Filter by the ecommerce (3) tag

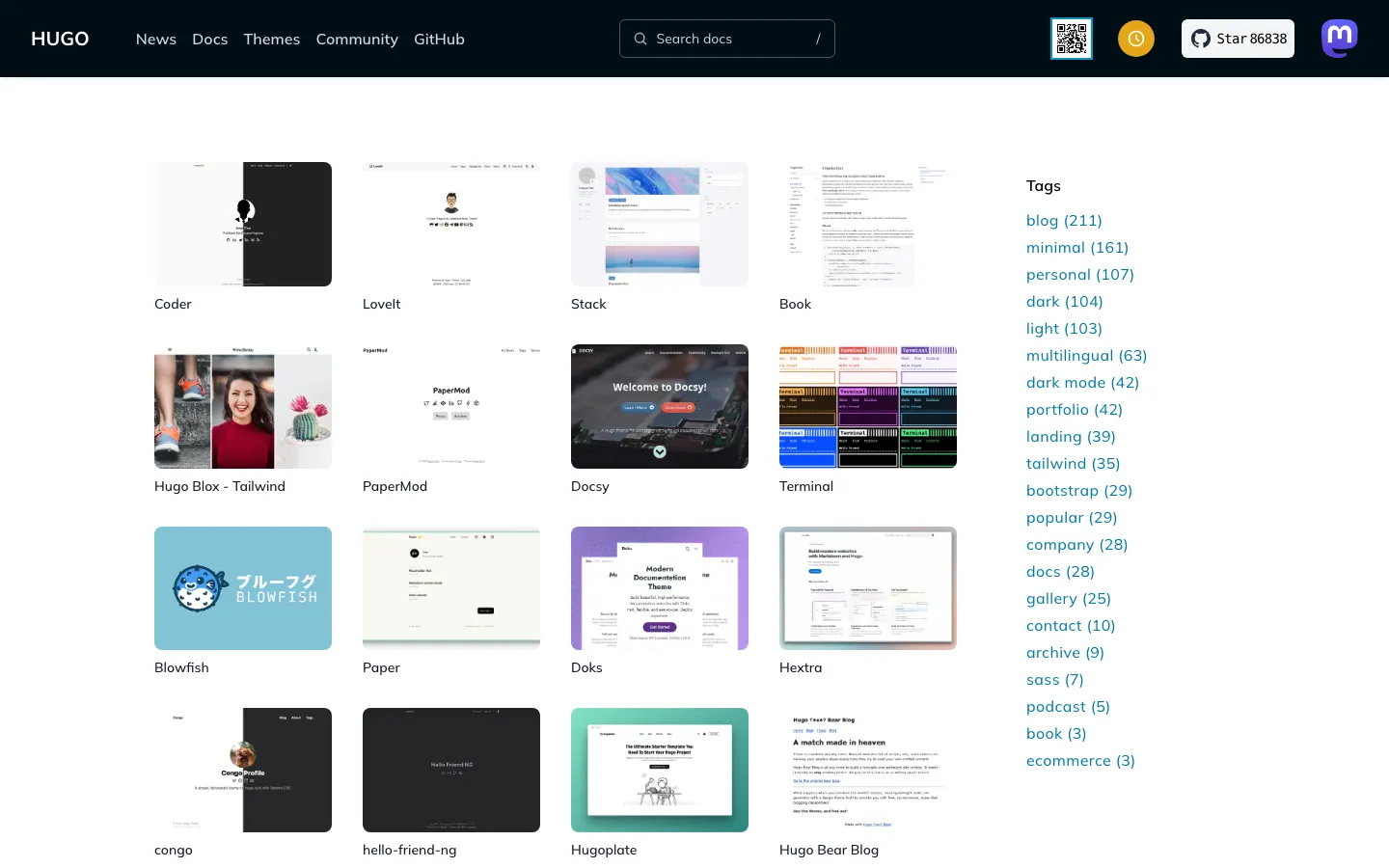pyautogui.click(x=1080, y=761)
